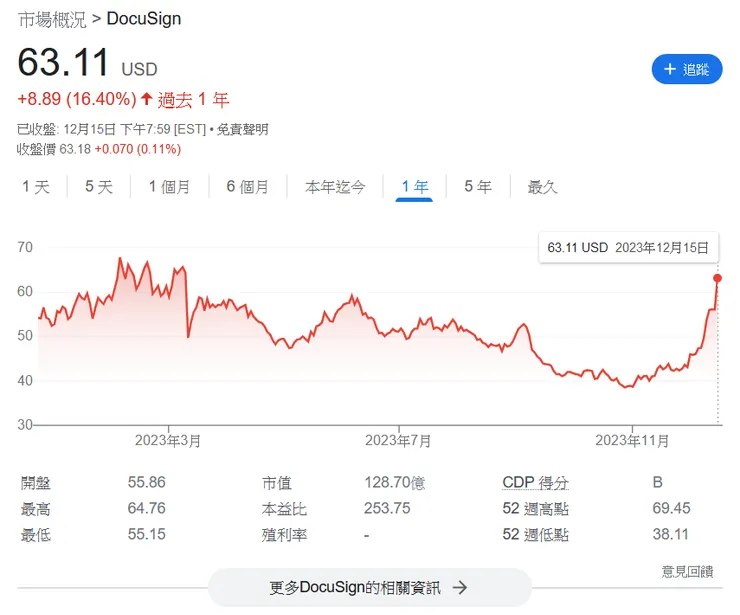
Task: Click the 2023年7月 axis label
Action: point(398,440)
